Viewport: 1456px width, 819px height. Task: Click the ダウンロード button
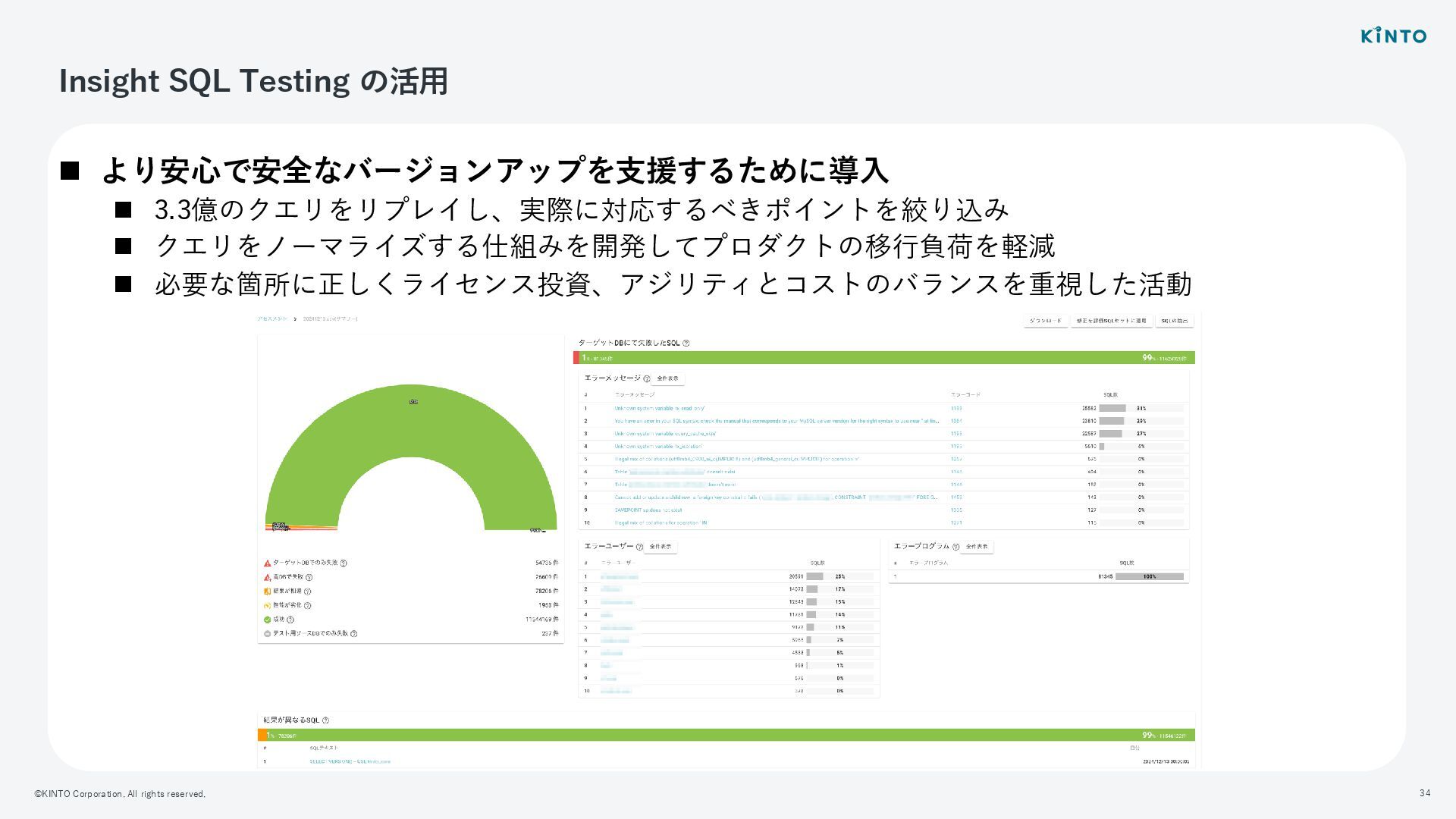[1046, 321]
